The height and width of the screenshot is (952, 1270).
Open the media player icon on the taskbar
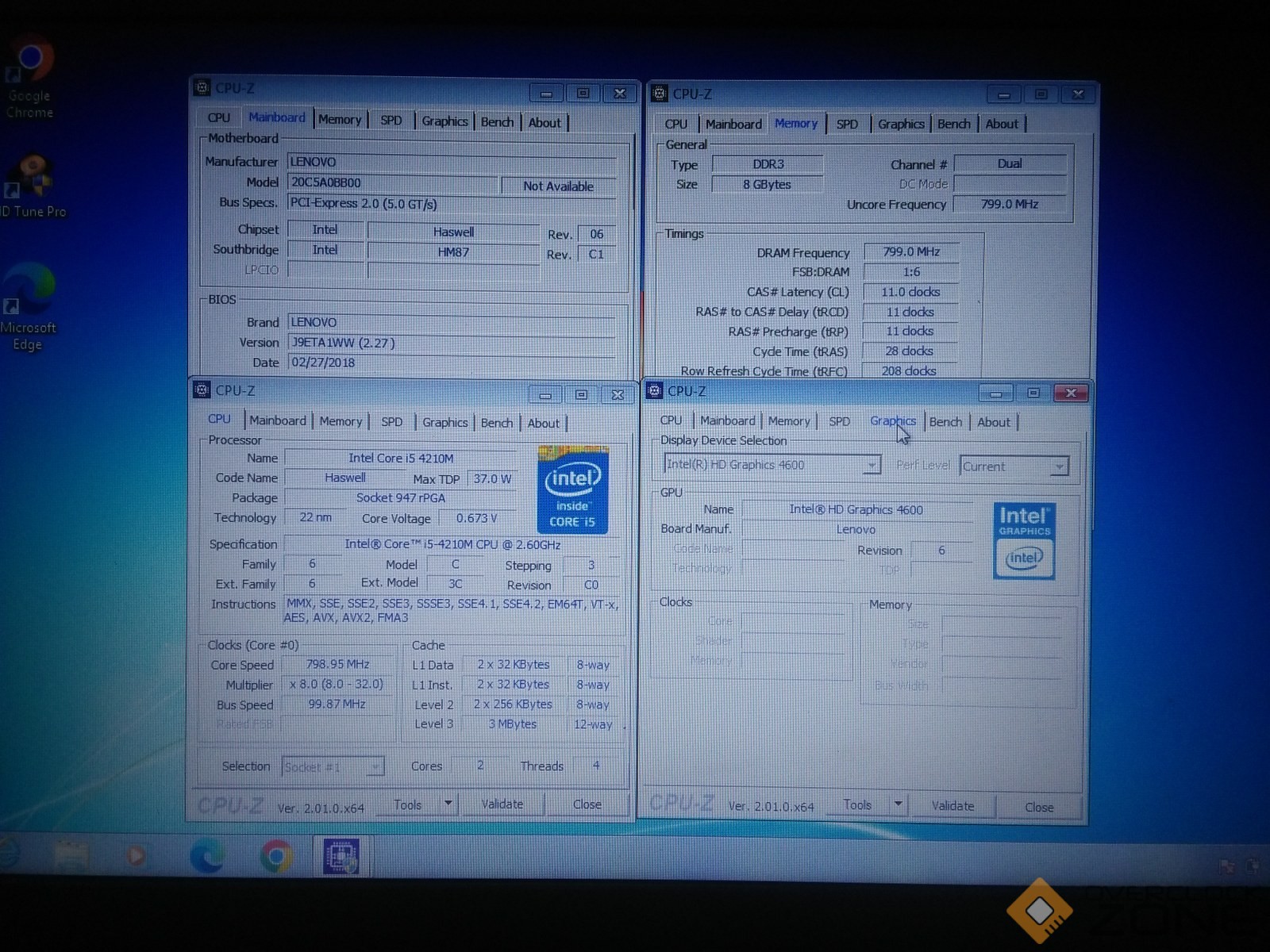click(x=136, y=857)
